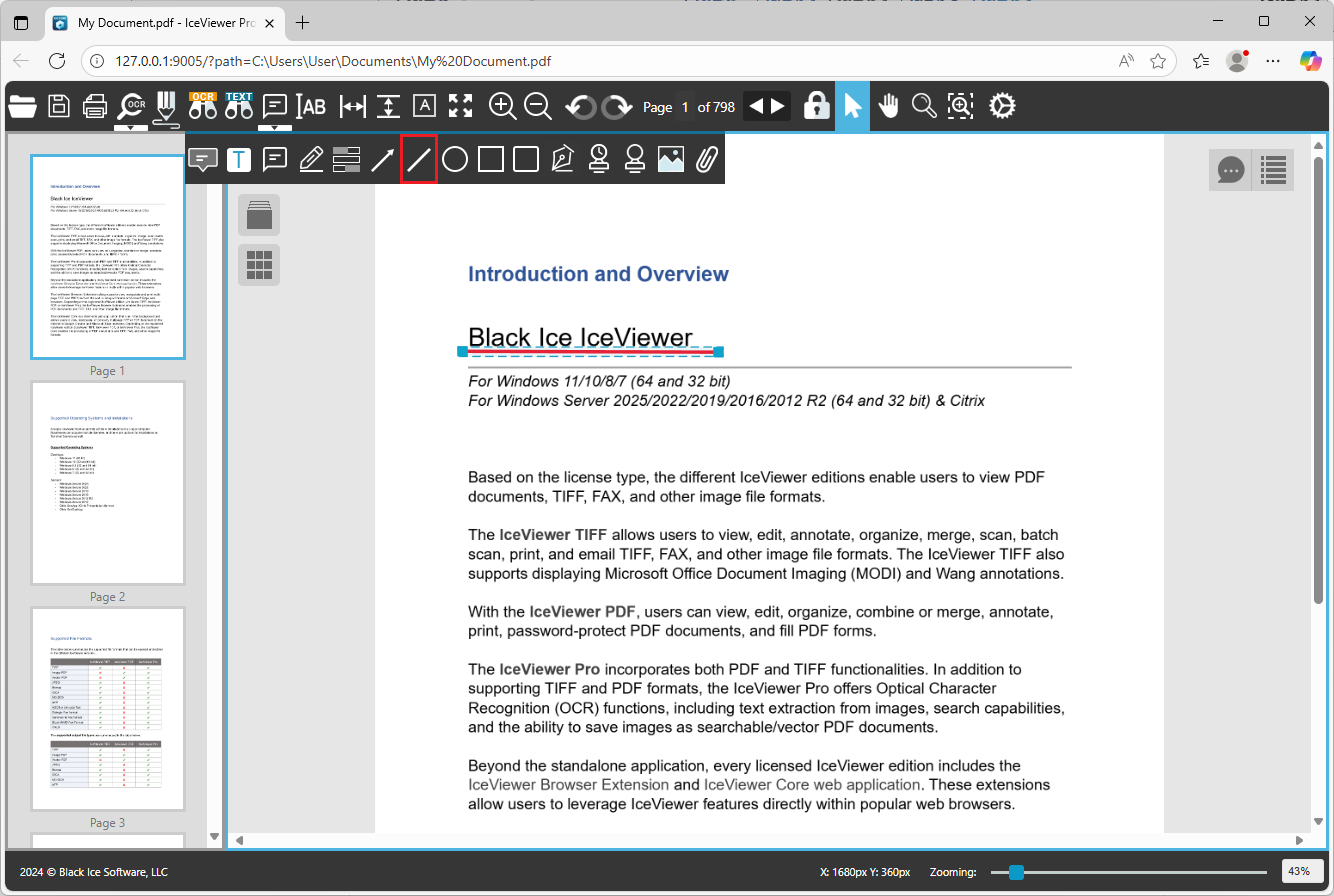Attach a file with the paperclip icon
The height and width of the screenshot is (896, 1334).
pos(706,159)
